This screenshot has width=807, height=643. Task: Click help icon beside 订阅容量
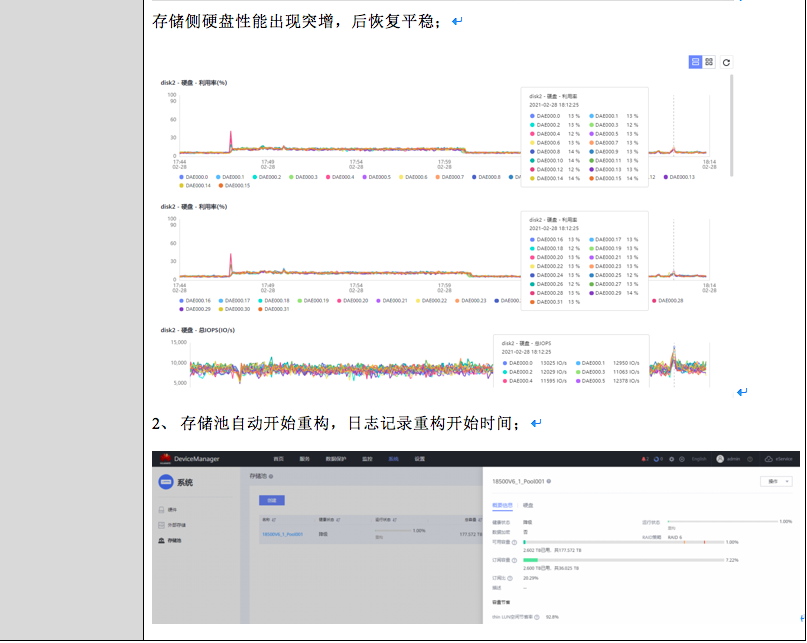point(514,560)
